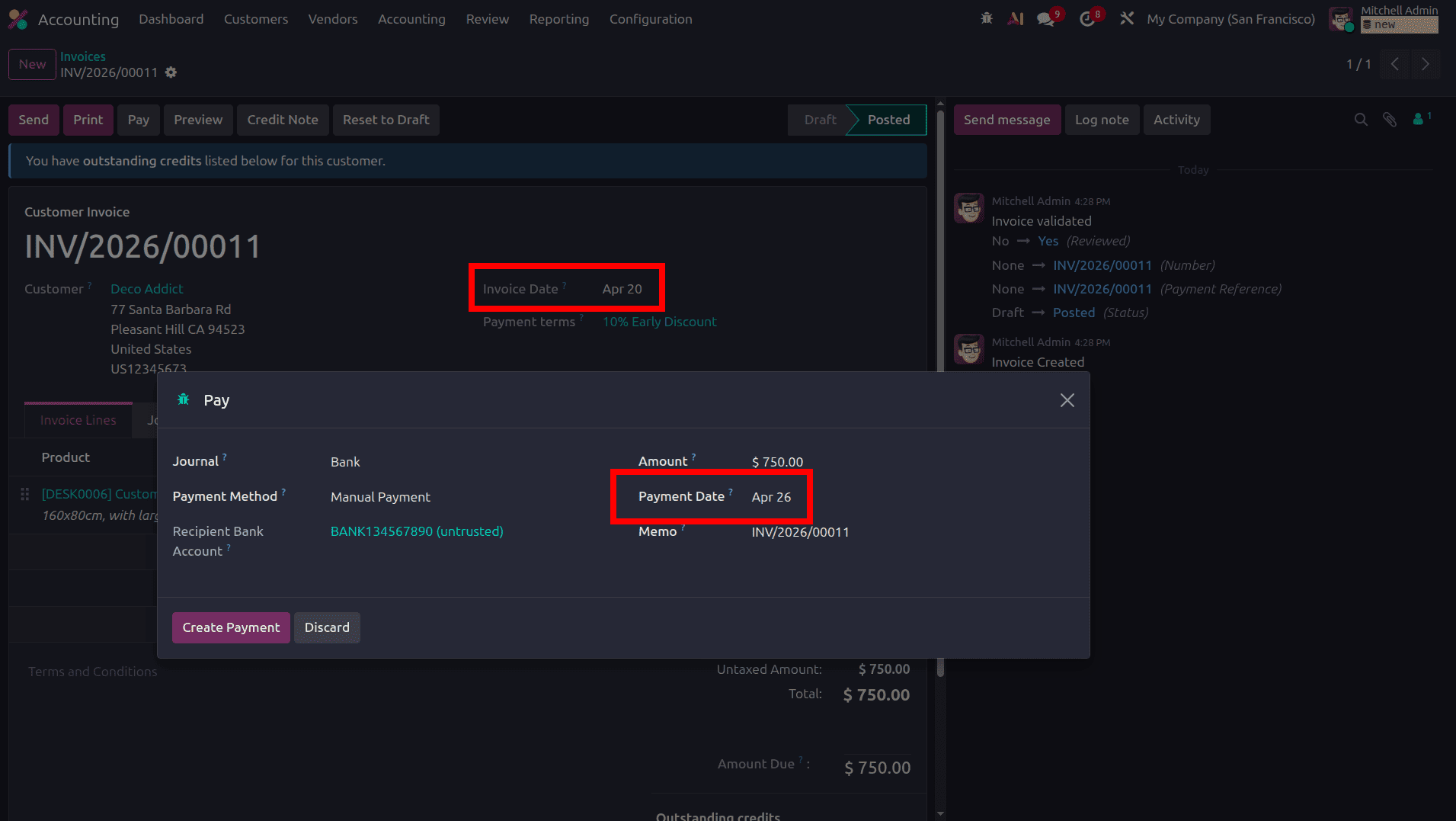The height and width of the screenshot is (821, 1456).
Task: Click into the Memo field
Action: (x=800, y=532)
